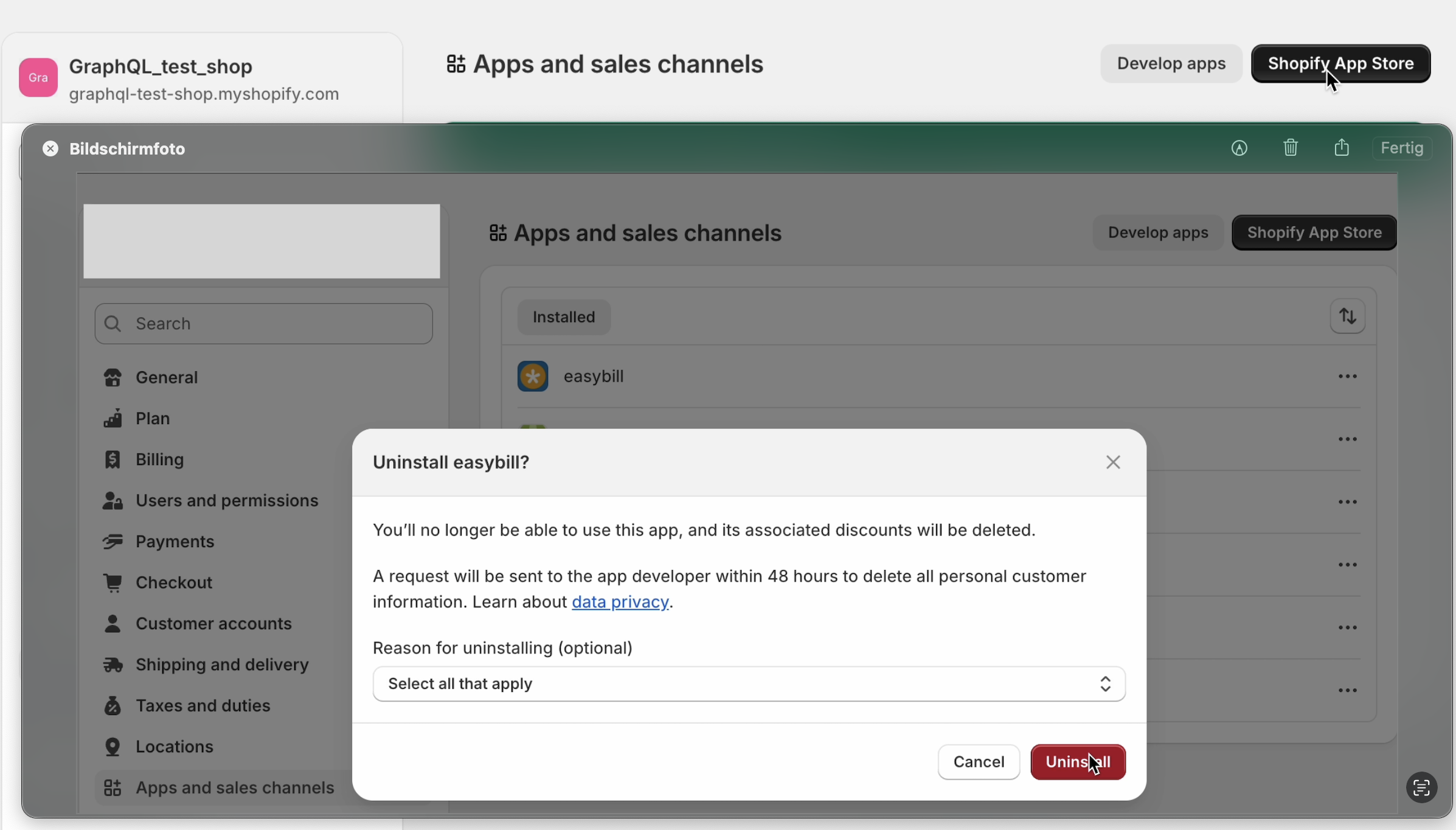
Task: Click the Shopify App Store button in the background window
Action: point(1340,63)
